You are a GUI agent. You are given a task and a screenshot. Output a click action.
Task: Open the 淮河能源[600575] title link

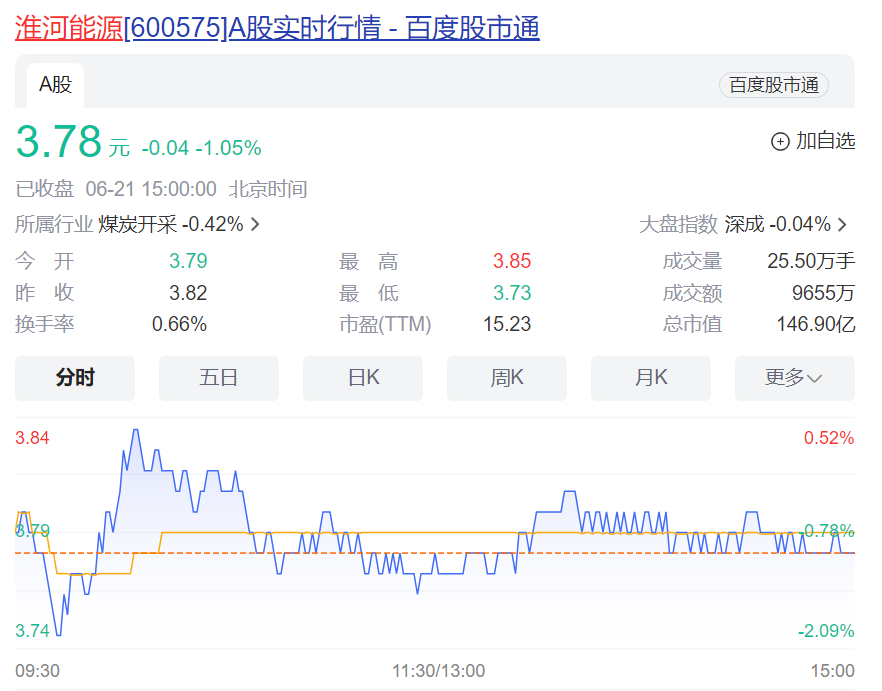(277, 28)
